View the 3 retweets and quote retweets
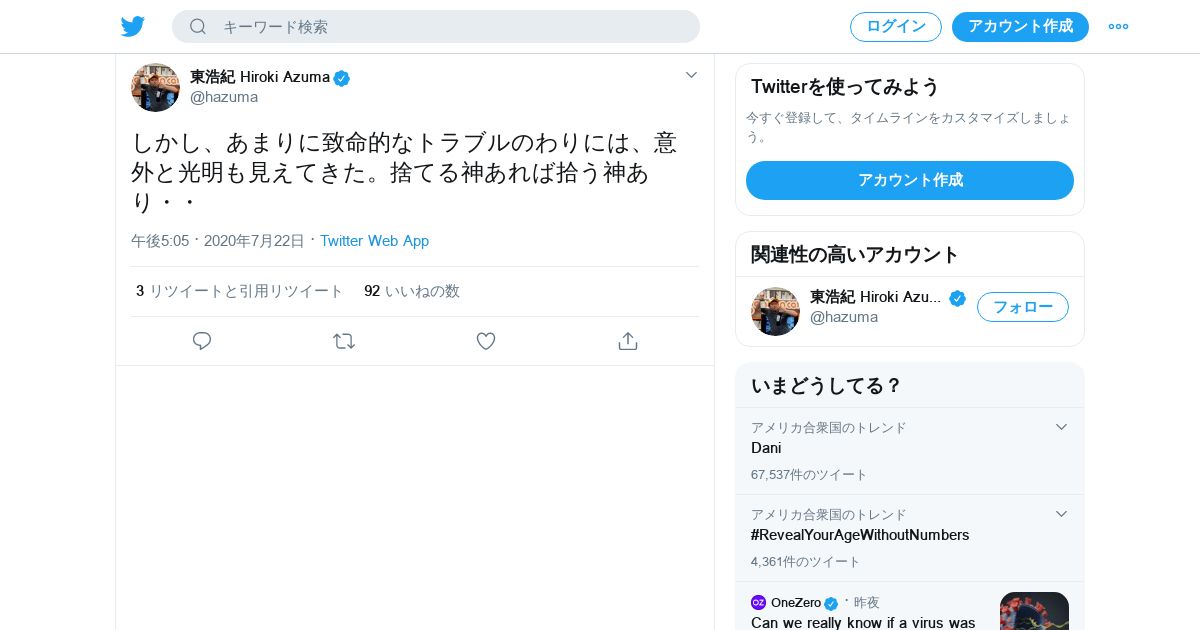This screenshot has width=1200, height=630. (240, 291)
